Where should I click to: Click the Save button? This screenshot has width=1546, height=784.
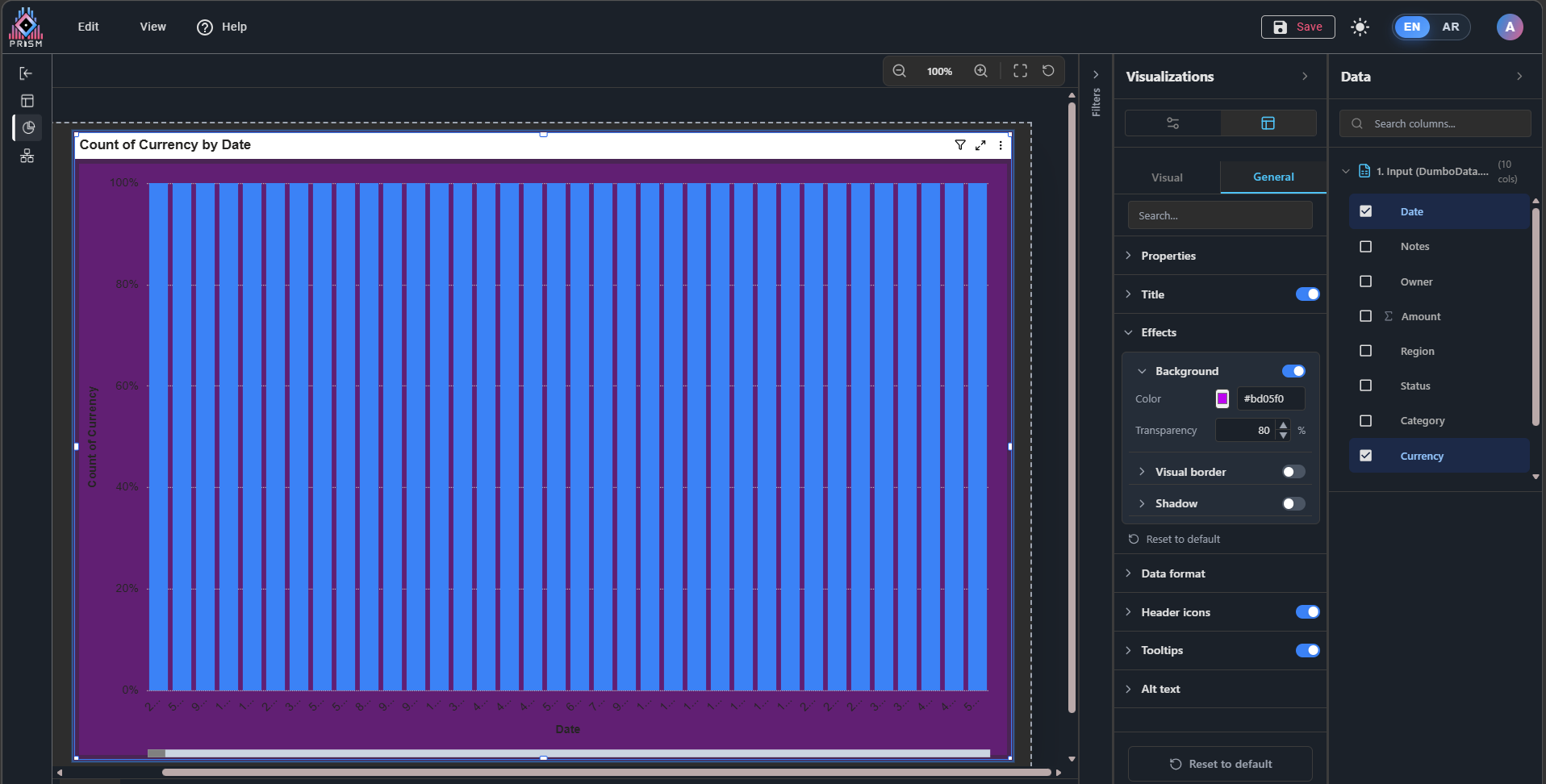point(1297,27)
